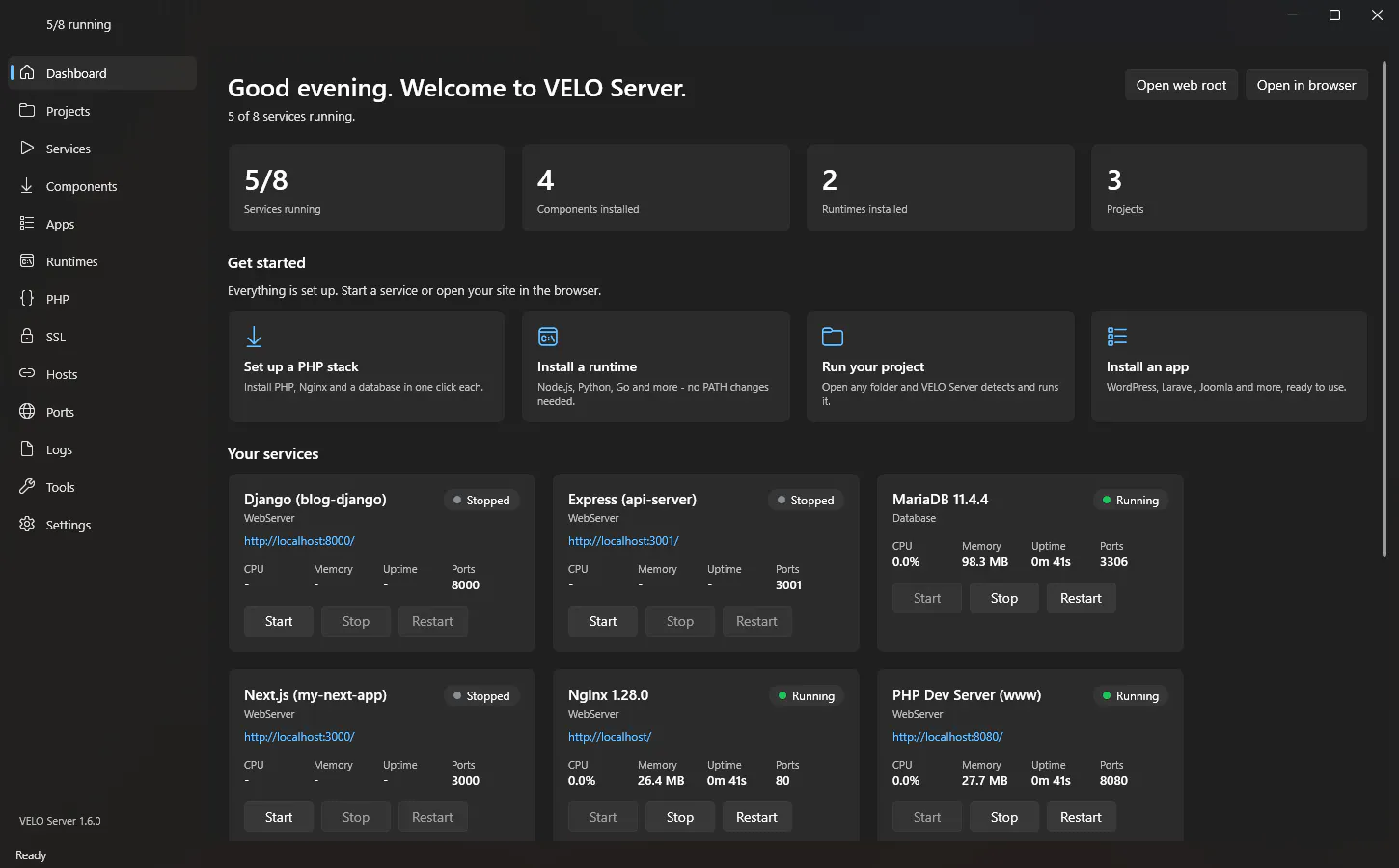Start the Next.js (my-next-app) service
Image resolution: width=1399 pixels, height=868 pixels.
coord(279,817)
